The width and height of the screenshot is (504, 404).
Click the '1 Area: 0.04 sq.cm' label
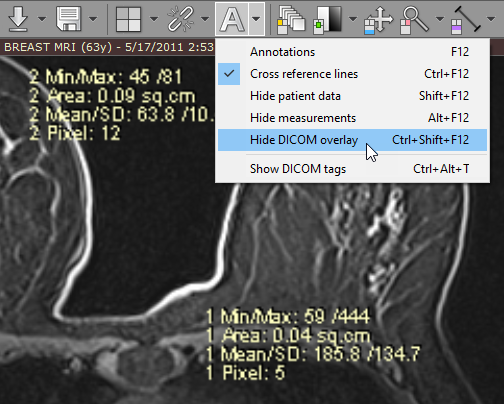288,335
